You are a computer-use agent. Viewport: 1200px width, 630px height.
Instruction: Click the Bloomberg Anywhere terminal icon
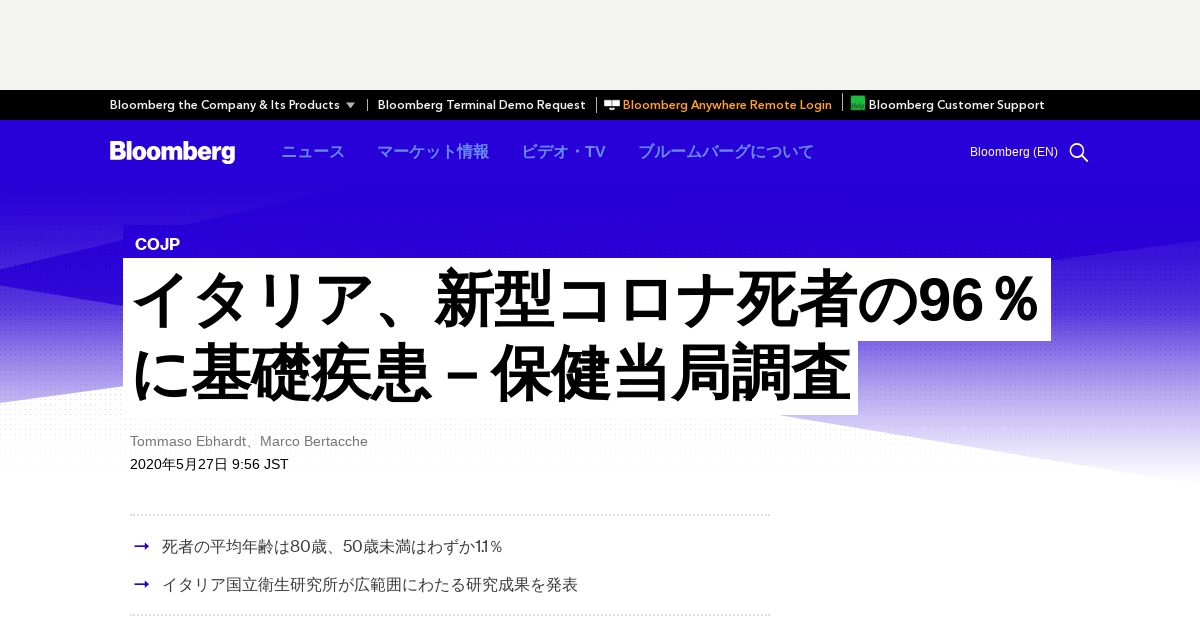click(x=612, y=104)
